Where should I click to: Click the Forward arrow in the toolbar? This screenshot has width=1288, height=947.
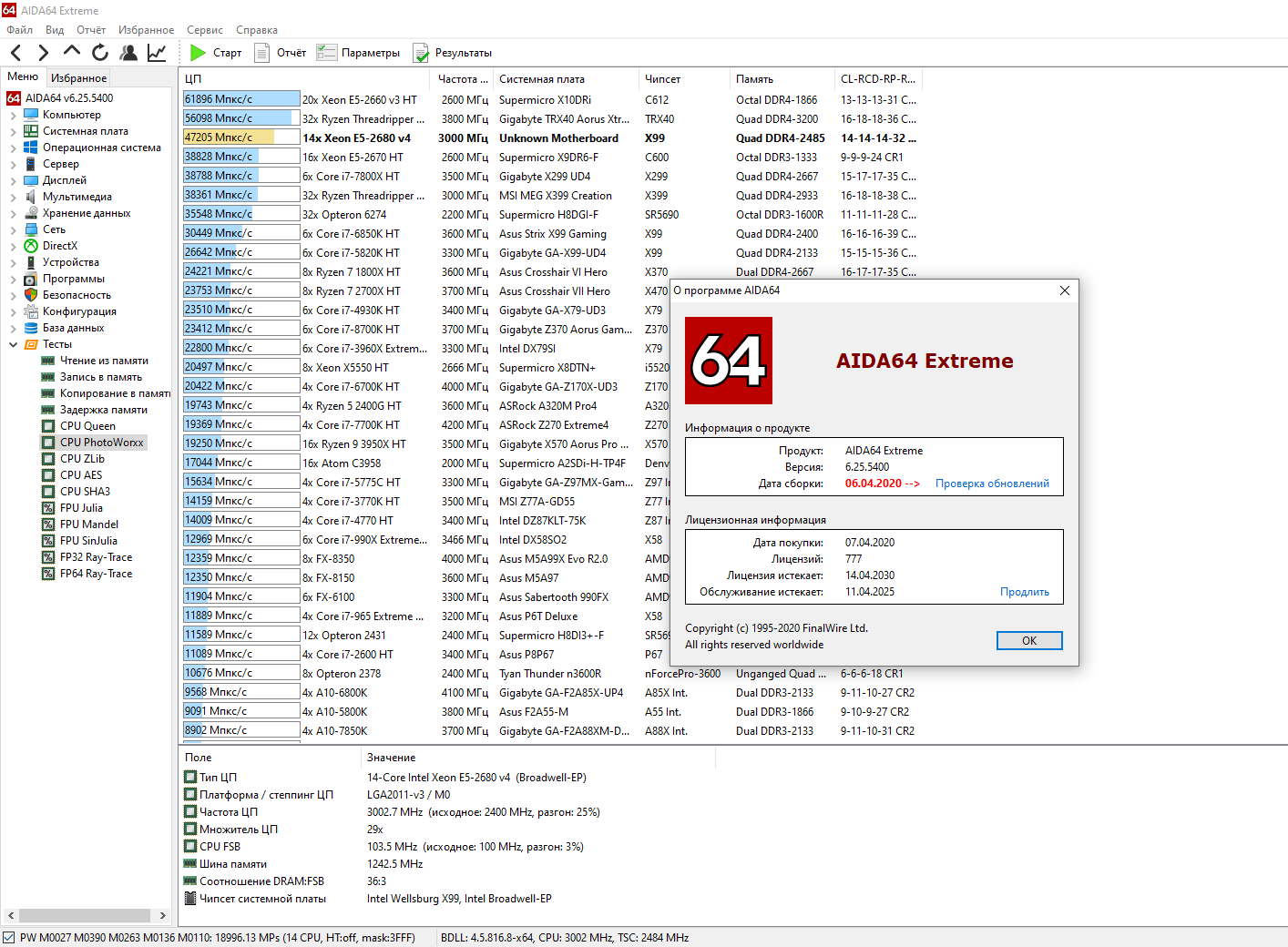43,53
